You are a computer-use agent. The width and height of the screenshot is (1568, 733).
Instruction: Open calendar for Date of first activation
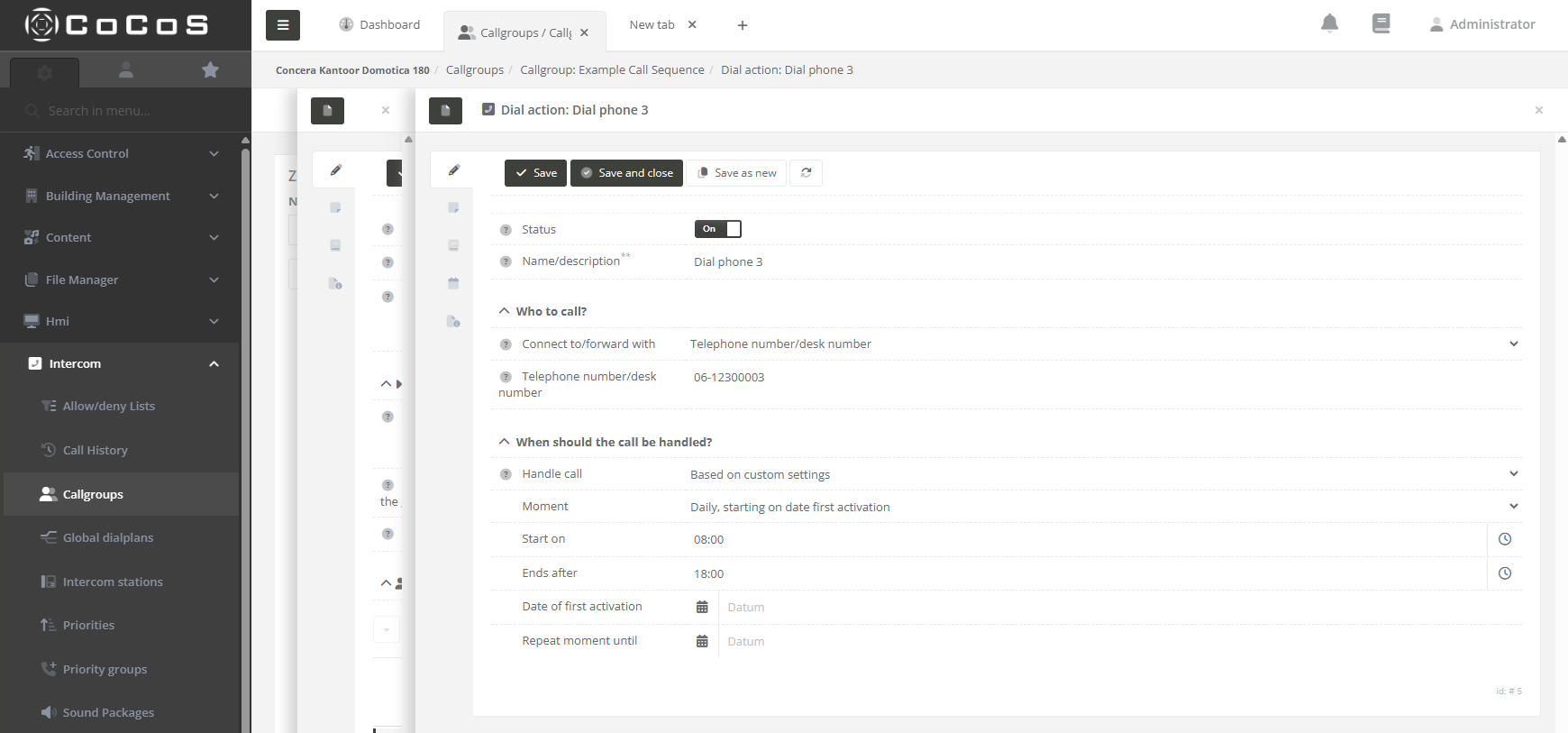click(702, 608)
